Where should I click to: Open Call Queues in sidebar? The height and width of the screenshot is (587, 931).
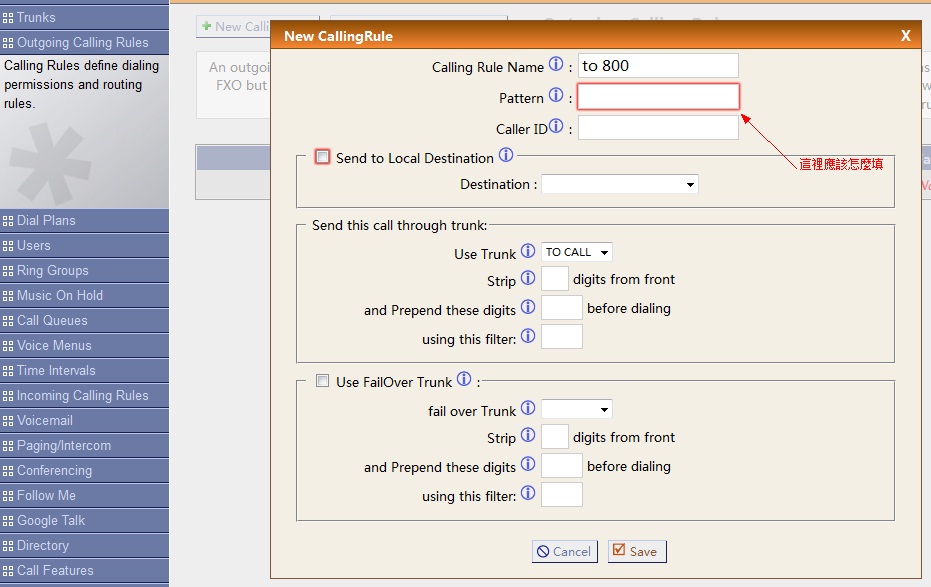click(x=84, y=321)
